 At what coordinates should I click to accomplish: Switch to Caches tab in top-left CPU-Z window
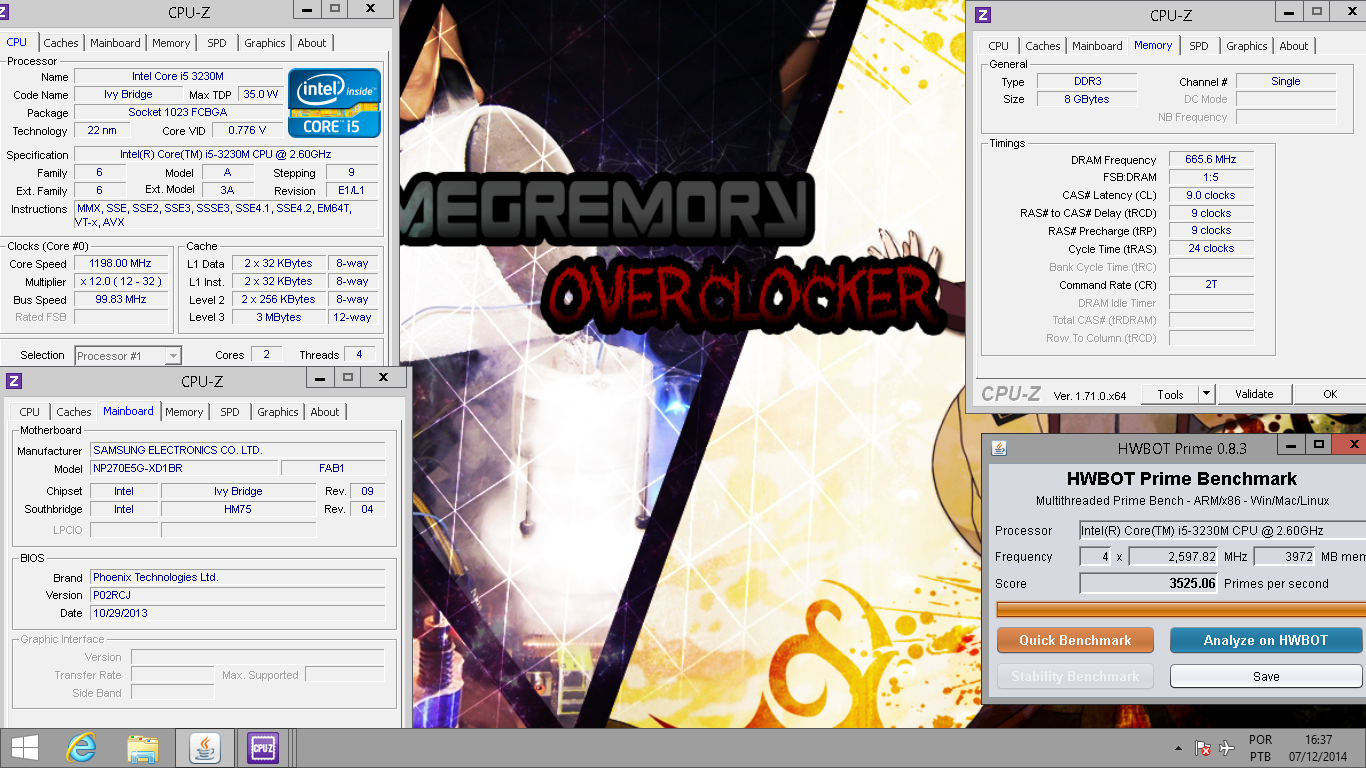tap(61, 43)
